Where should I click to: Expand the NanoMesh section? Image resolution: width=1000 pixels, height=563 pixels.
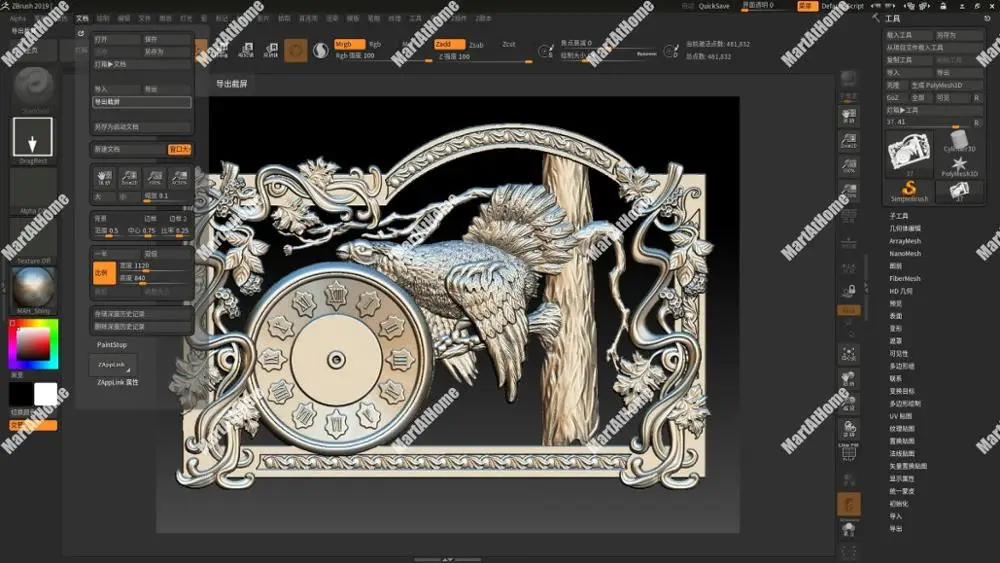click(x=905, y=254)
